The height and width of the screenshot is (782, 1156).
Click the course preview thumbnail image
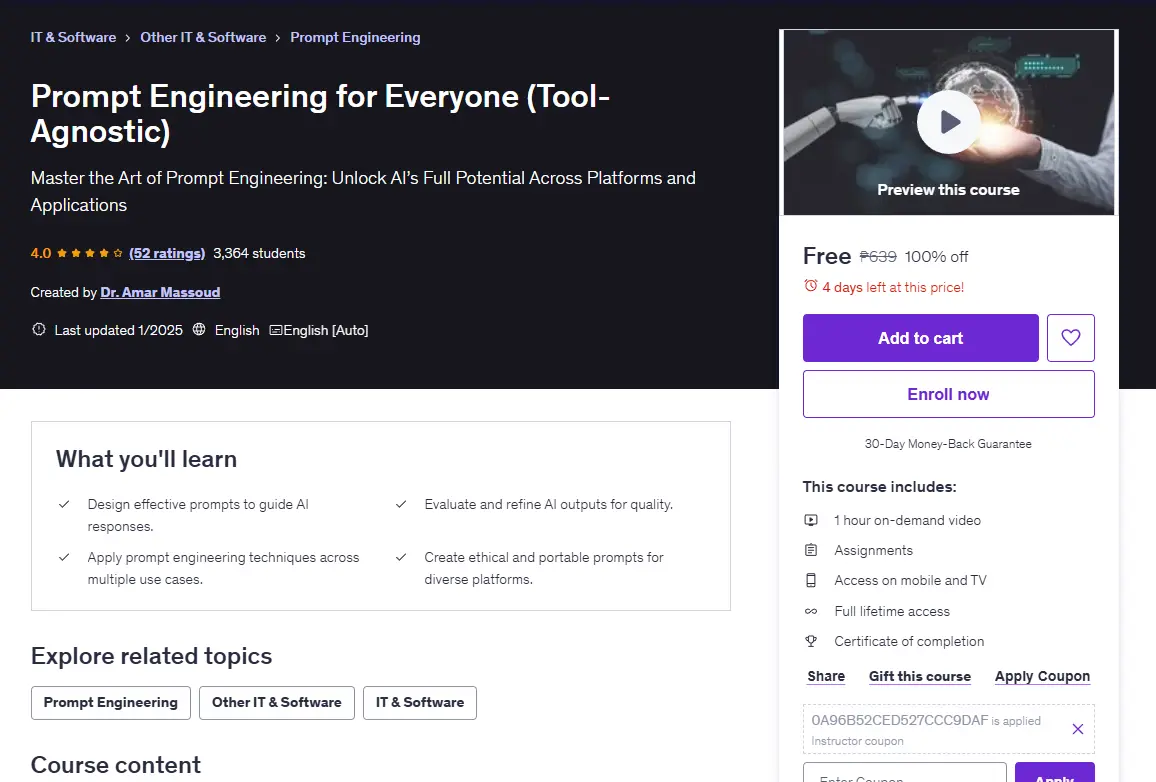click(949, 122)
